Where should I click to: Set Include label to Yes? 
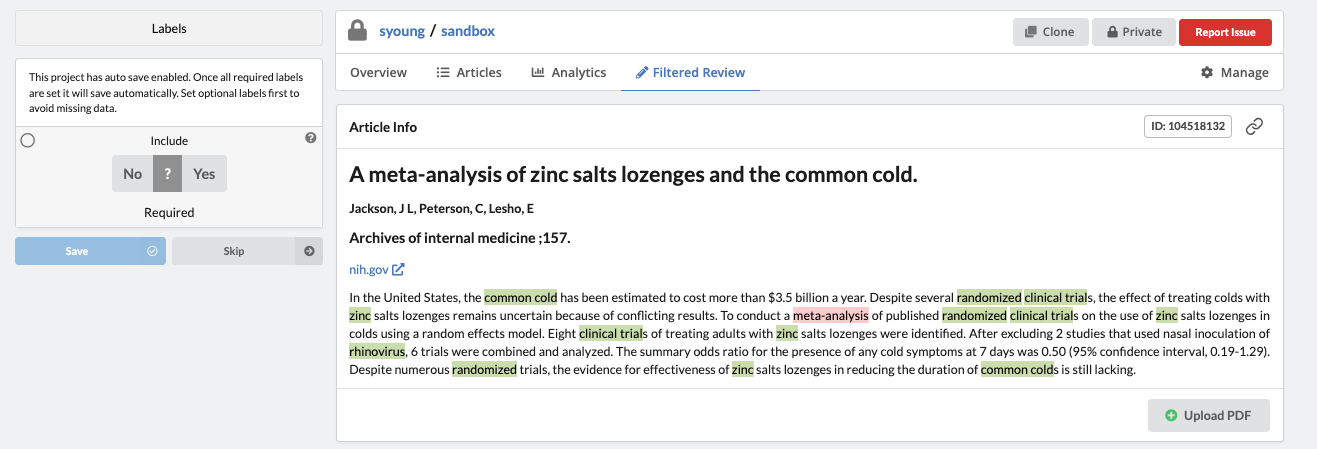pyautogui.click(x=204, y=174)
